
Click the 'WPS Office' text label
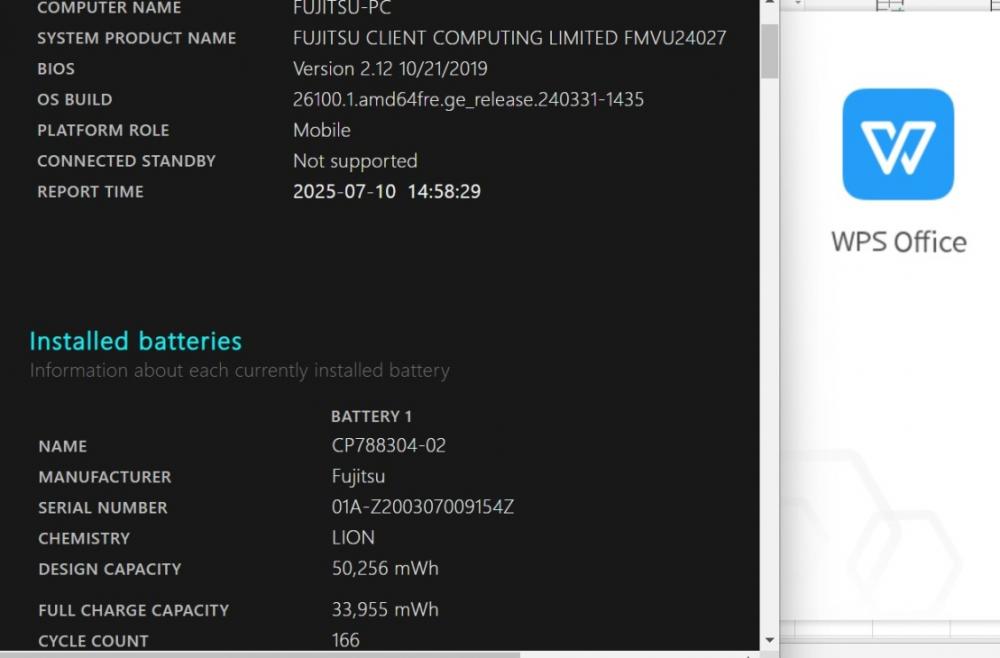(x=899, y=242)
